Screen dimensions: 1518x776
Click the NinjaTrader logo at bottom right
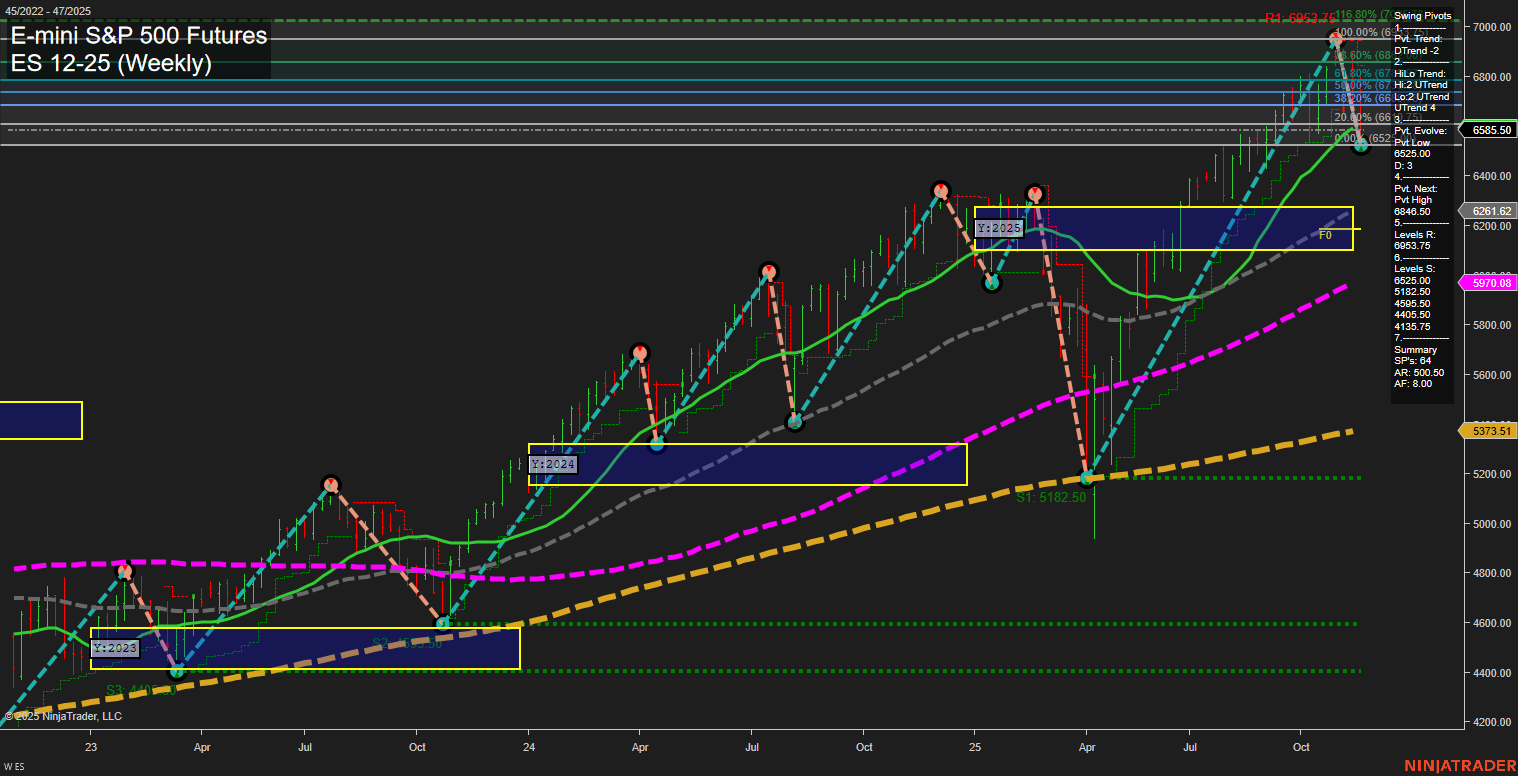(1460, 766)
